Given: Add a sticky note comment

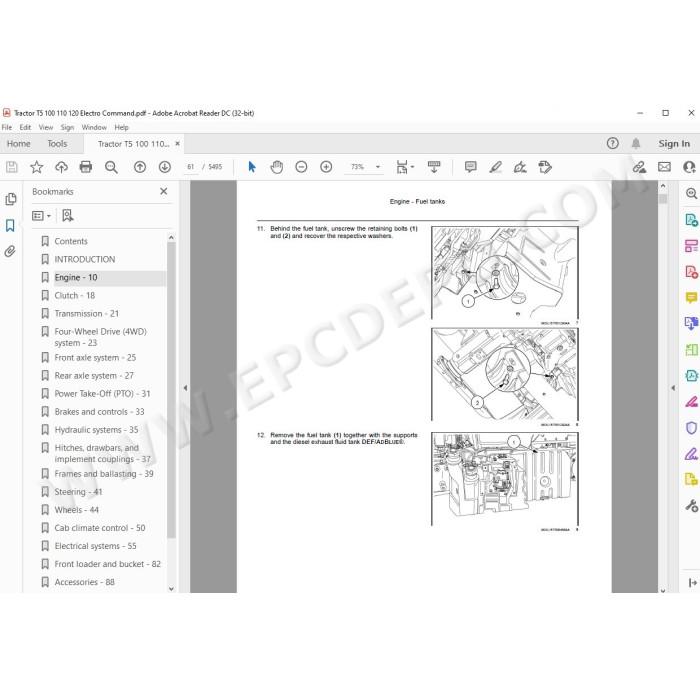Looking at the screenshot, I should [x=471, y=167].
